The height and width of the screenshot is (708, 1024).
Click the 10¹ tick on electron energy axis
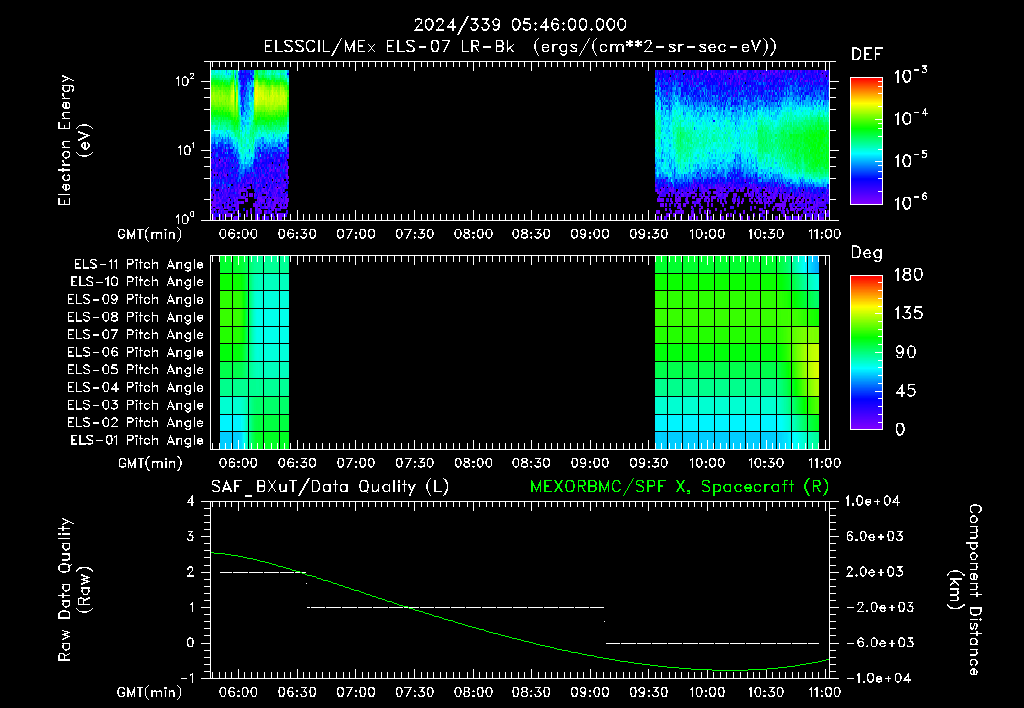(185, 150)
